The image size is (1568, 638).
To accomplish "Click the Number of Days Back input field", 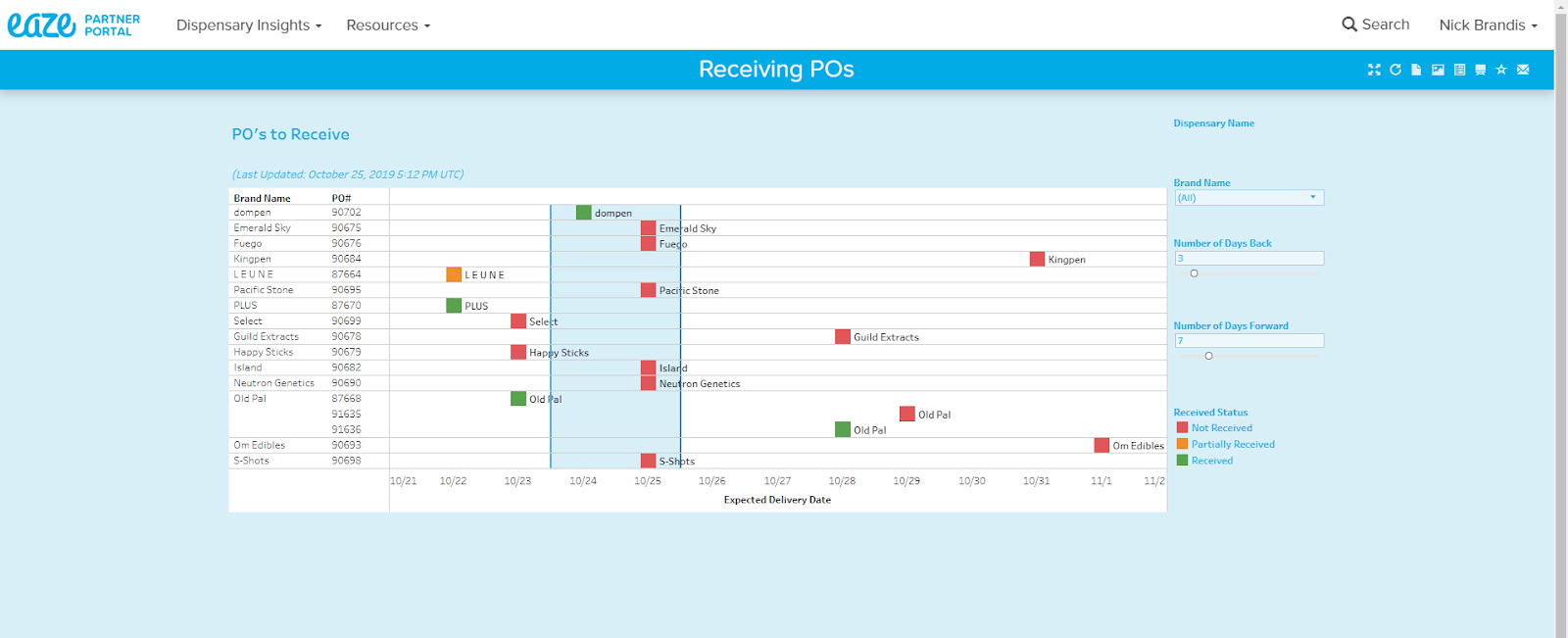I will [1249, 259].
